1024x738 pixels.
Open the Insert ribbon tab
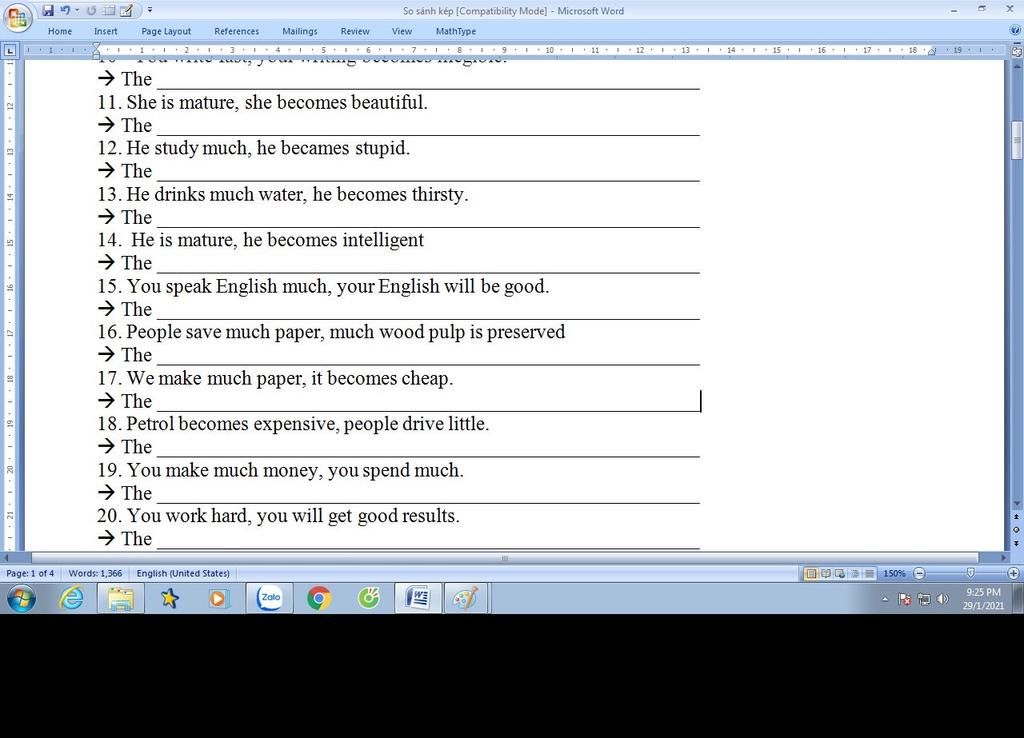[x=105, y=31]
